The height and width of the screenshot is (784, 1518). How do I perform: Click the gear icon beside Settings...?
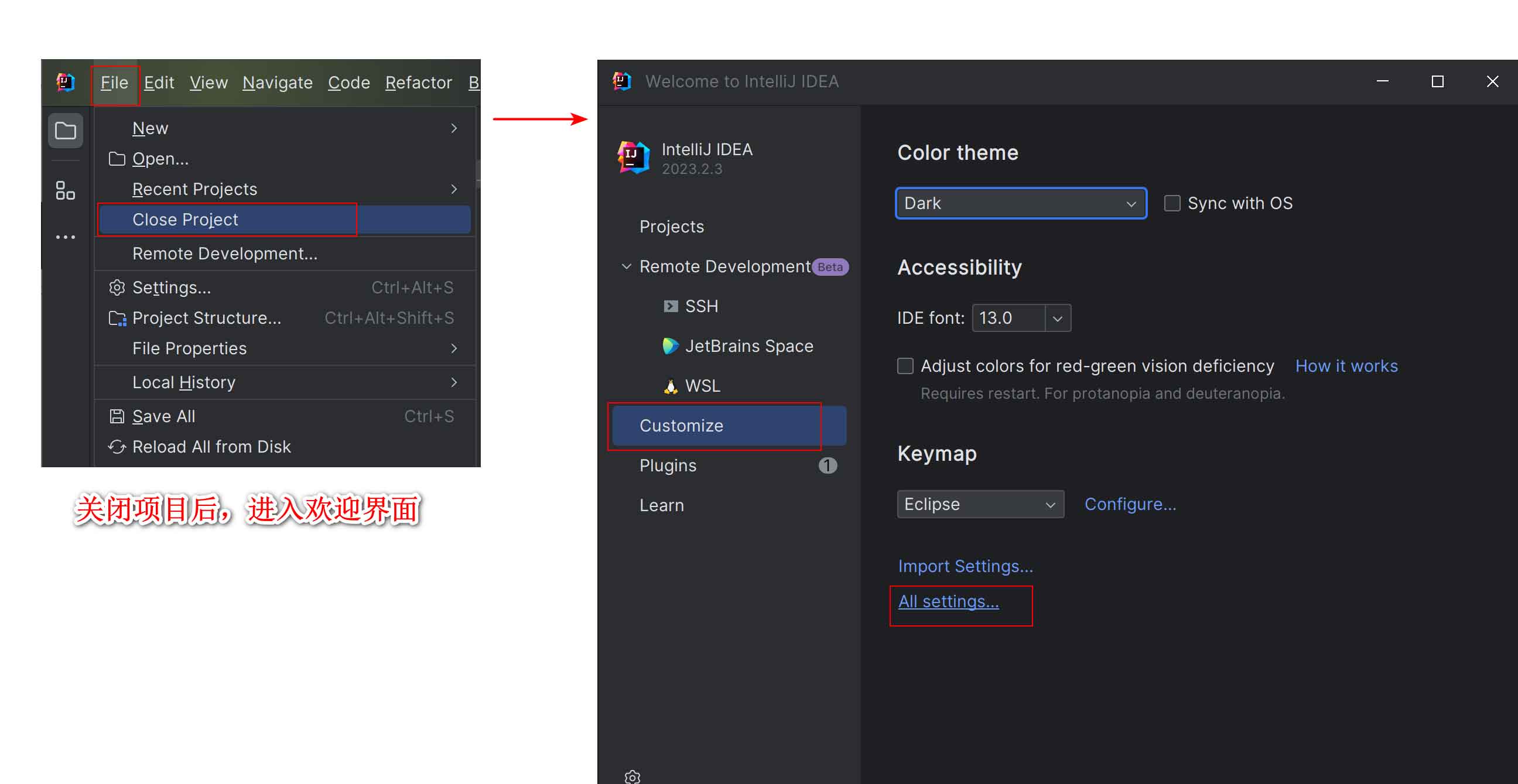click(x=117, y=287)
